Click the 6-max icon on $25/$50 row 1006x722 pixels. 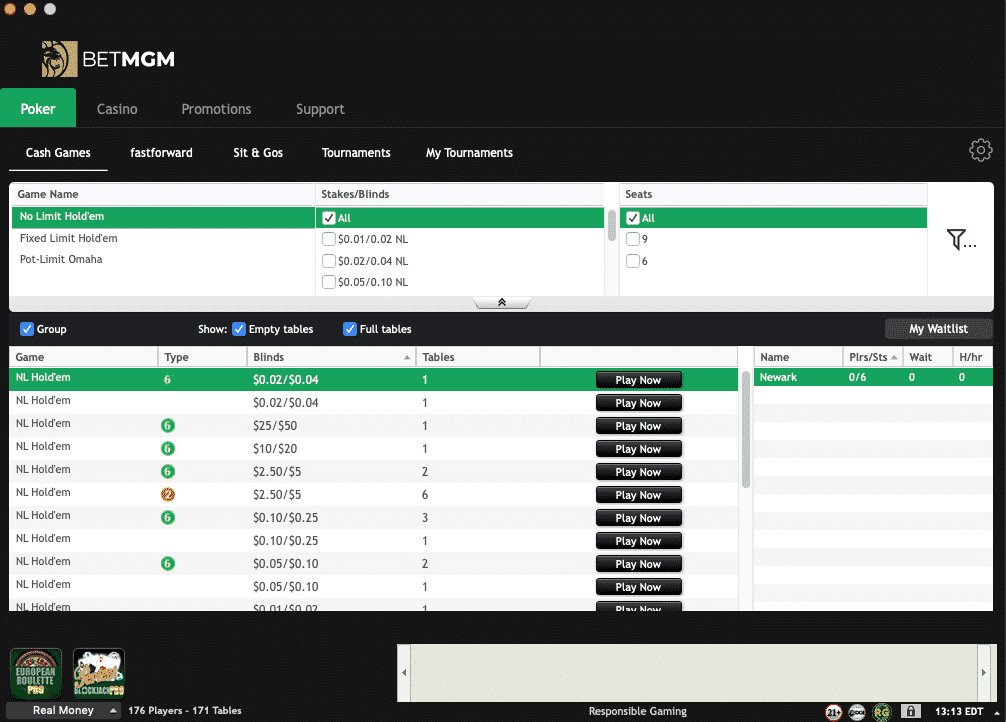click(x=168, y=425)
